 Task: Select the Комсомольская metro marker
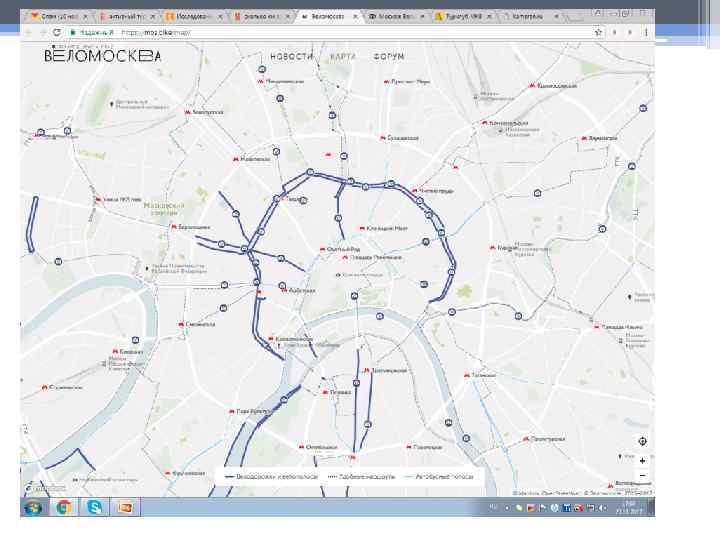484,123
